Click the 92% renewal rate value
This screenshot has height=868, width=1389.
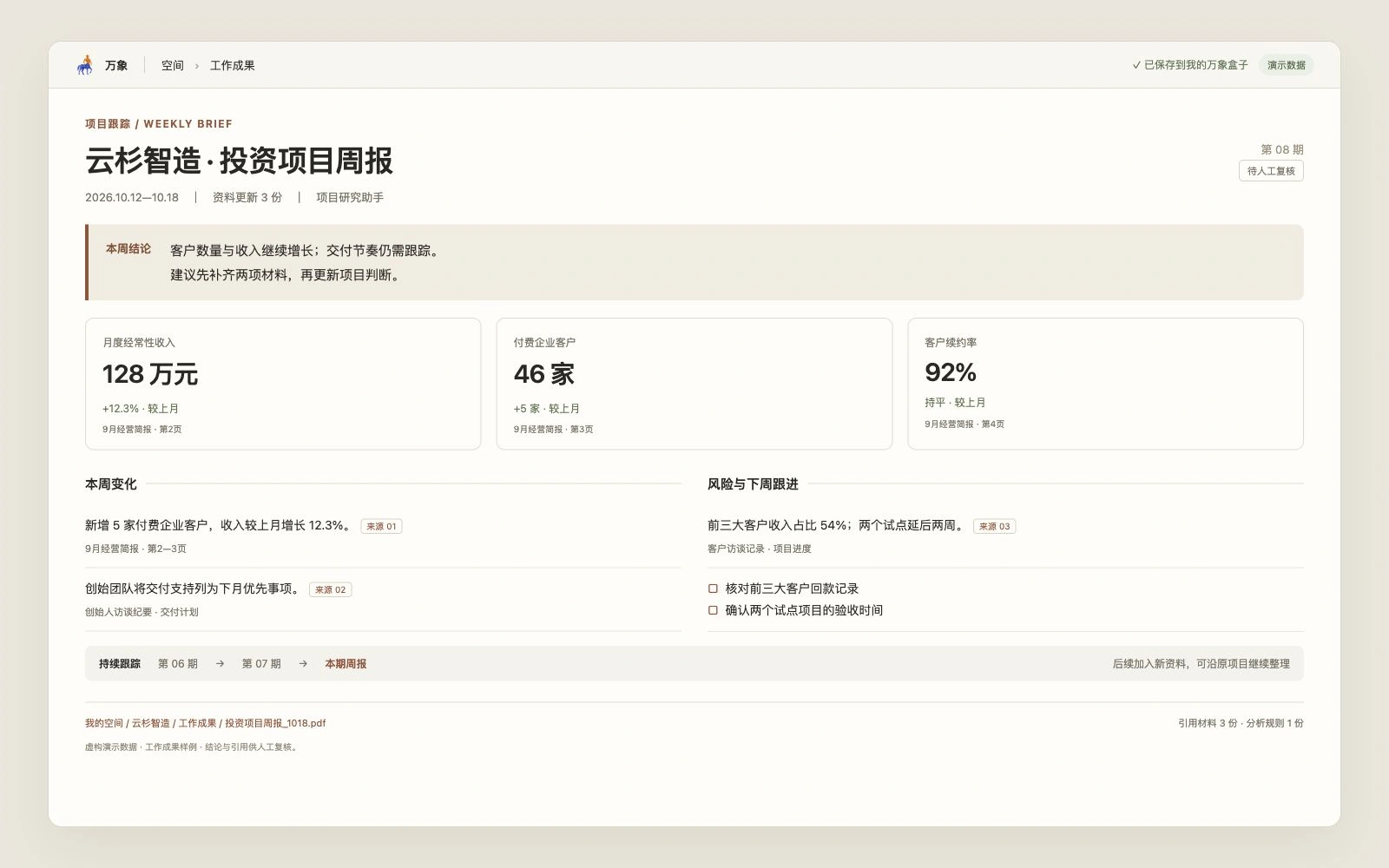pyautogui.click(x=951, y=372)
